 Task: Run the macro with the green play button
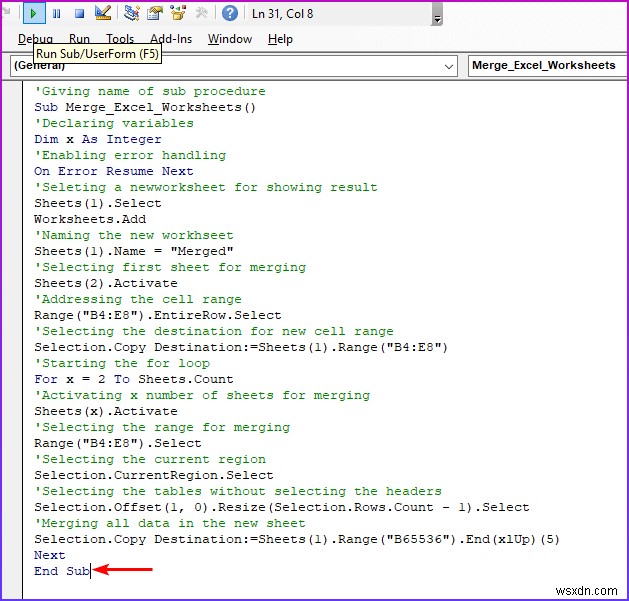click(34, 14)
